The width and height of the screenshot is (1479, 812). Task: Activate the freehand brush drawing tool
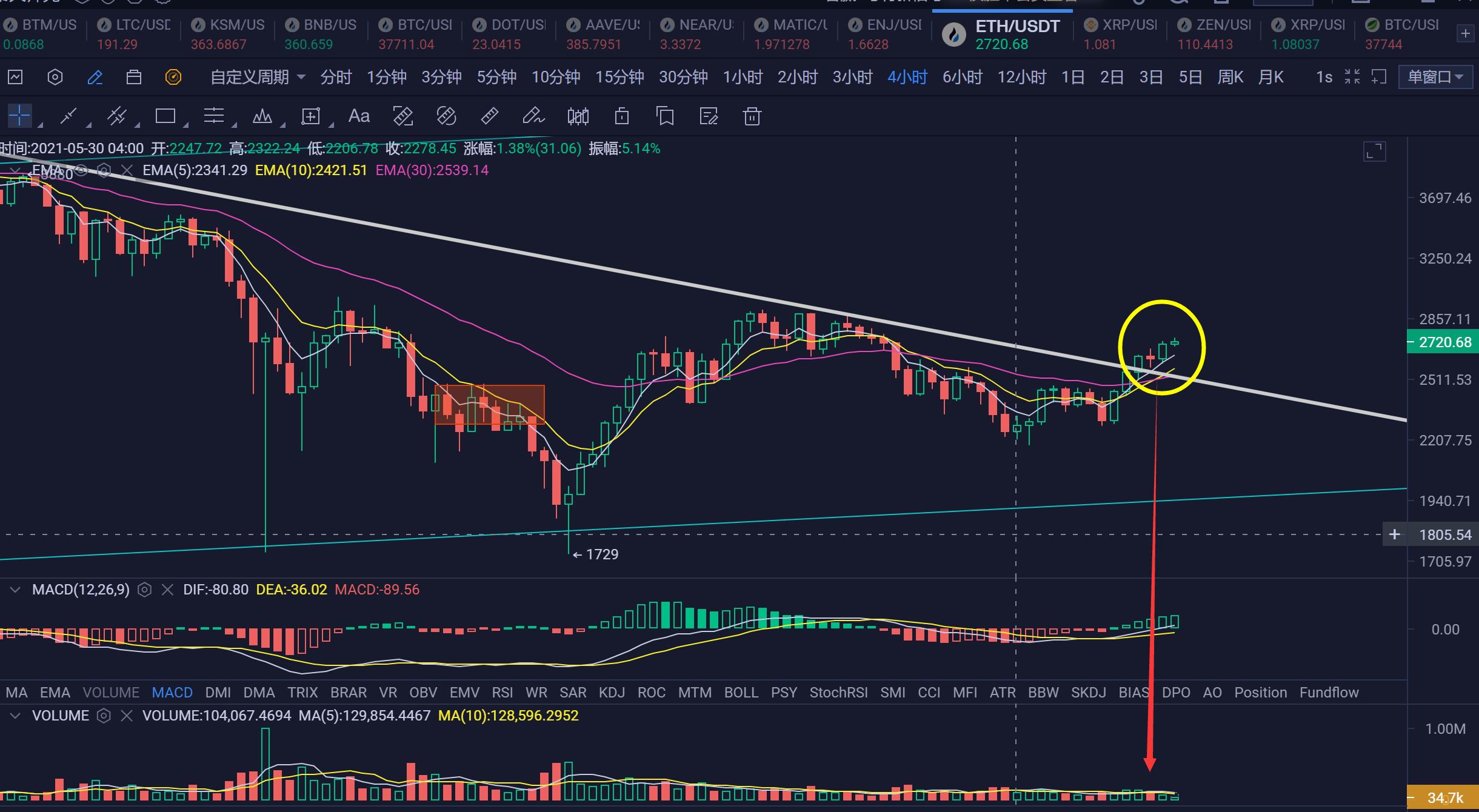point(533,116)
